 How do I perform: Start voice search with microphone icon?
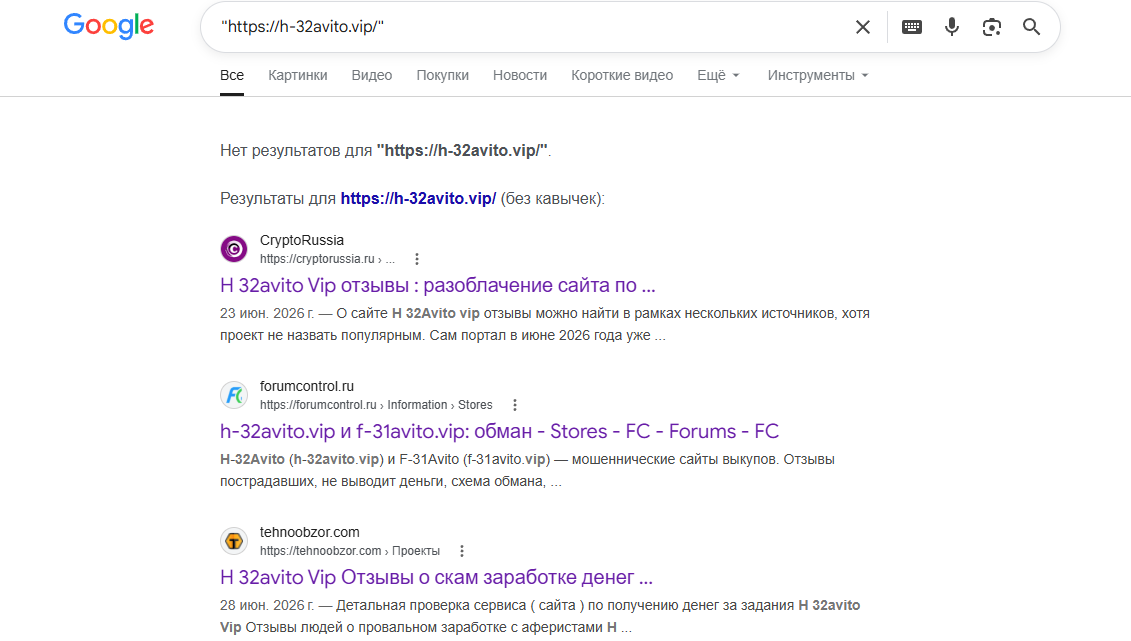coord(952,27)
